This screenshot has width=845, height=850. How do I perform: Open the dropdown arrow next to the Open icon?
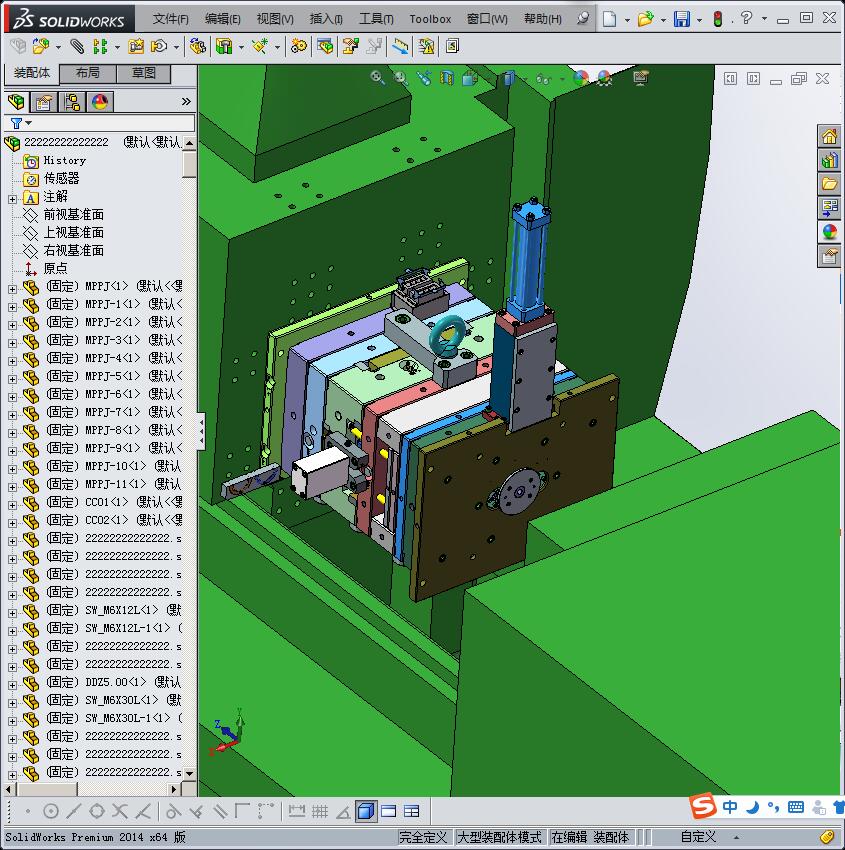point(663,20)
